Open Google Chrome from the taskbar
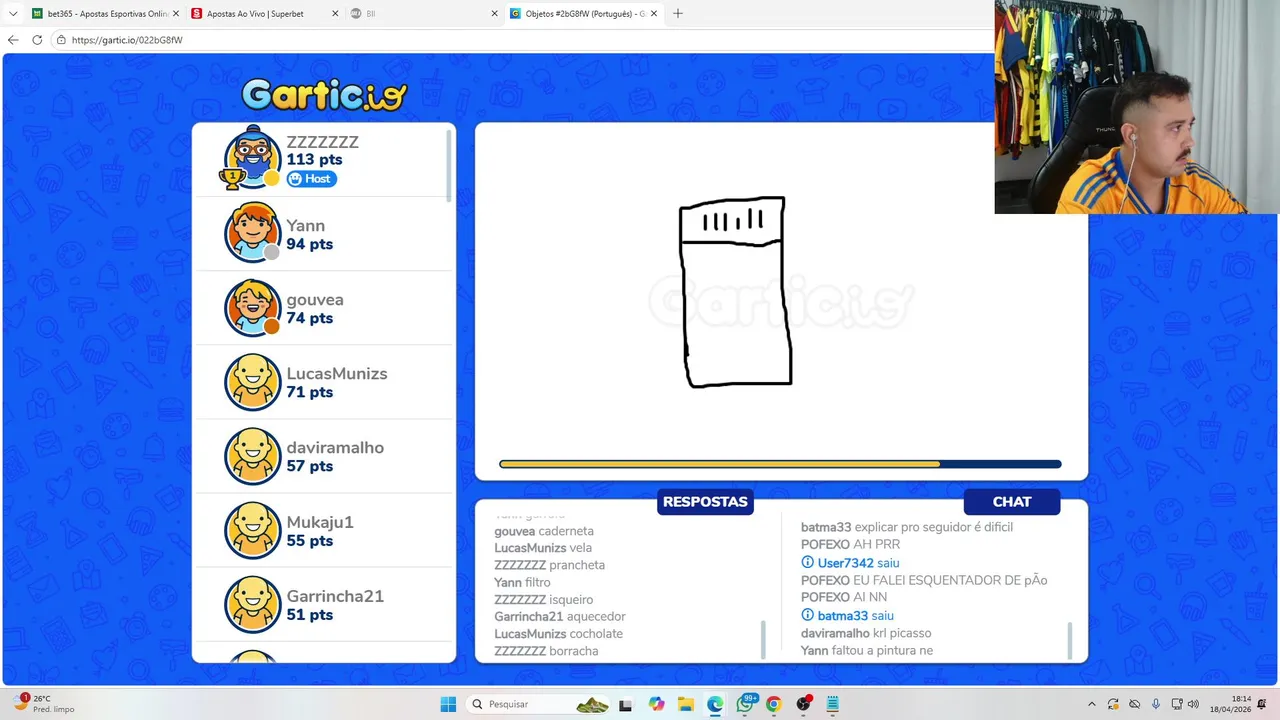 coord(773,704)
